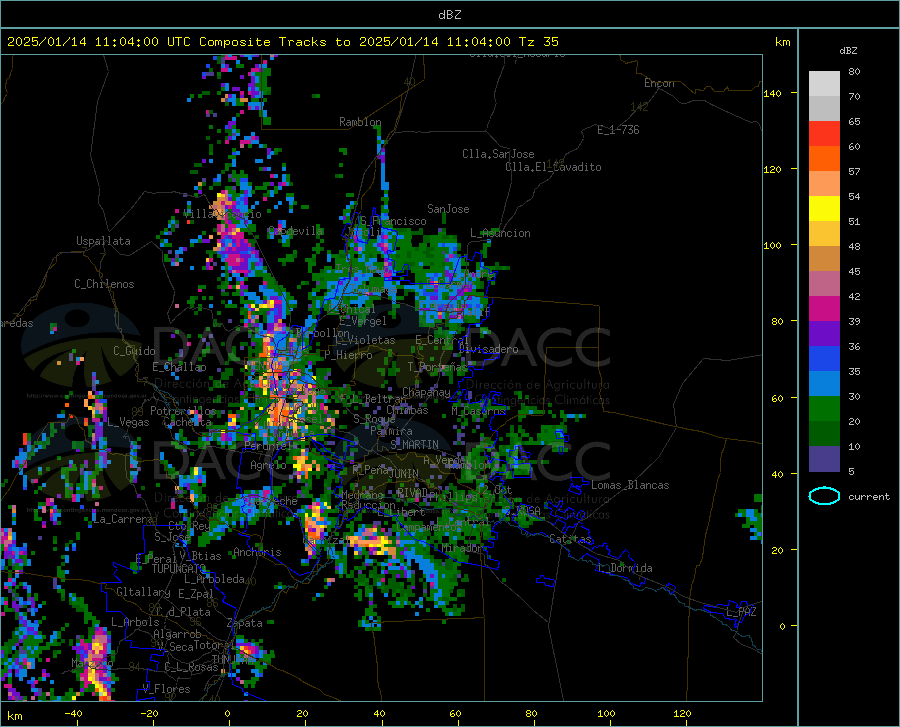Select the 'Agrelo' map label
The height and width of the screenshot is (727, 900).
coord(268,465)
